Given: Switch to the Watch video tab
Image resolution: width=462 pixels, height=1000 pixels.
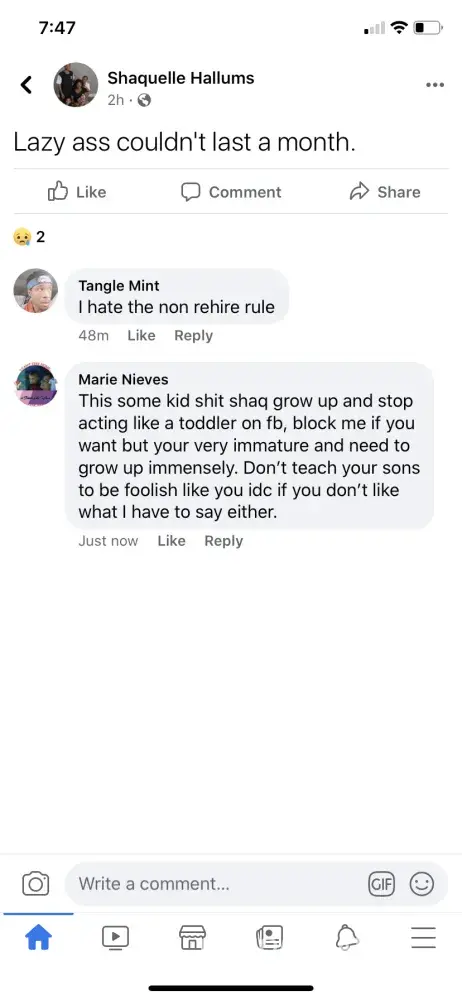Looking at the screenshot, I should 116,937.
